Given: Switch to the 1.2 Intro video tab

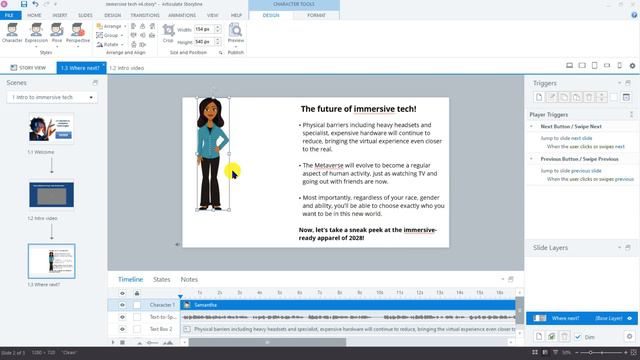Looking at the screenshot, I should point(127,68).
